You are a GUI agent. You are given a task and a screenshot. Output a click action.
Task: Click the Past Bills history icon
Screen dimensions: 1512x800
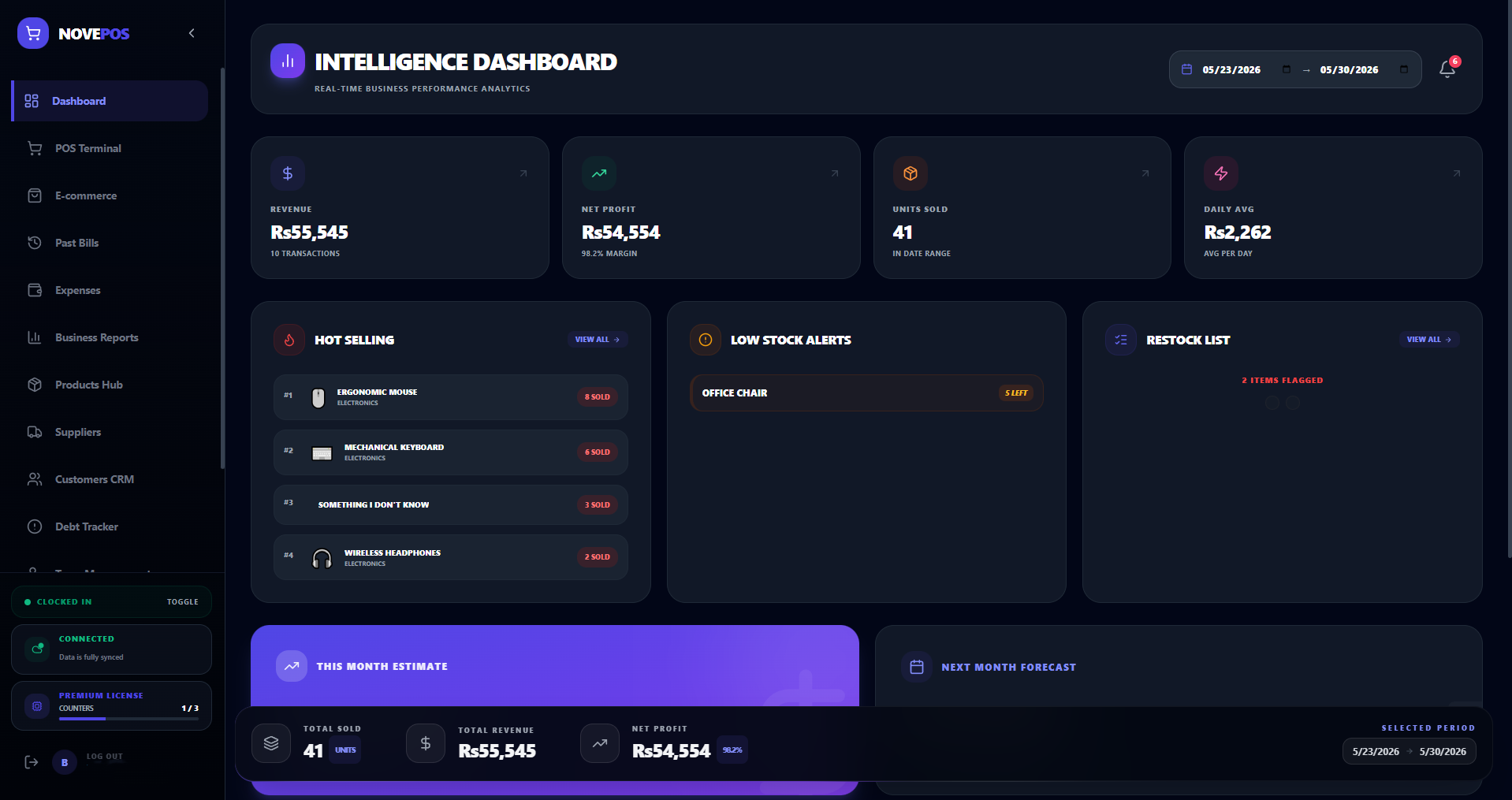[35, 243]
